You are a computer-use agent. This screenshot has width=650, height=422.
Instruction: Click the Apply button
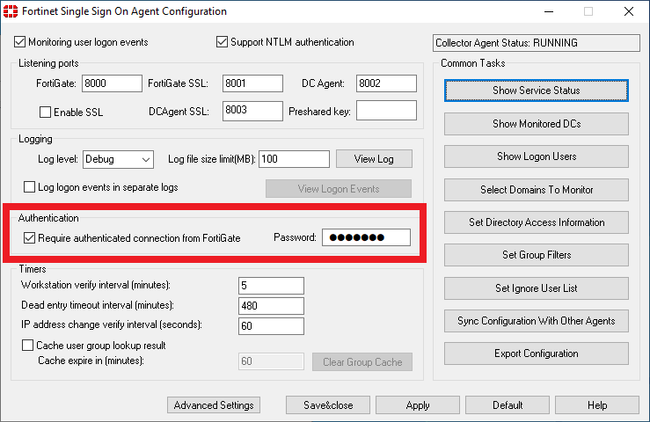pyautogui.click(x=417, y=405)
